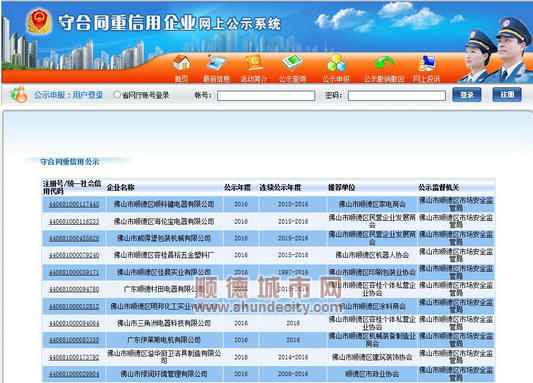Click the national emblem logo

point(39,21)
